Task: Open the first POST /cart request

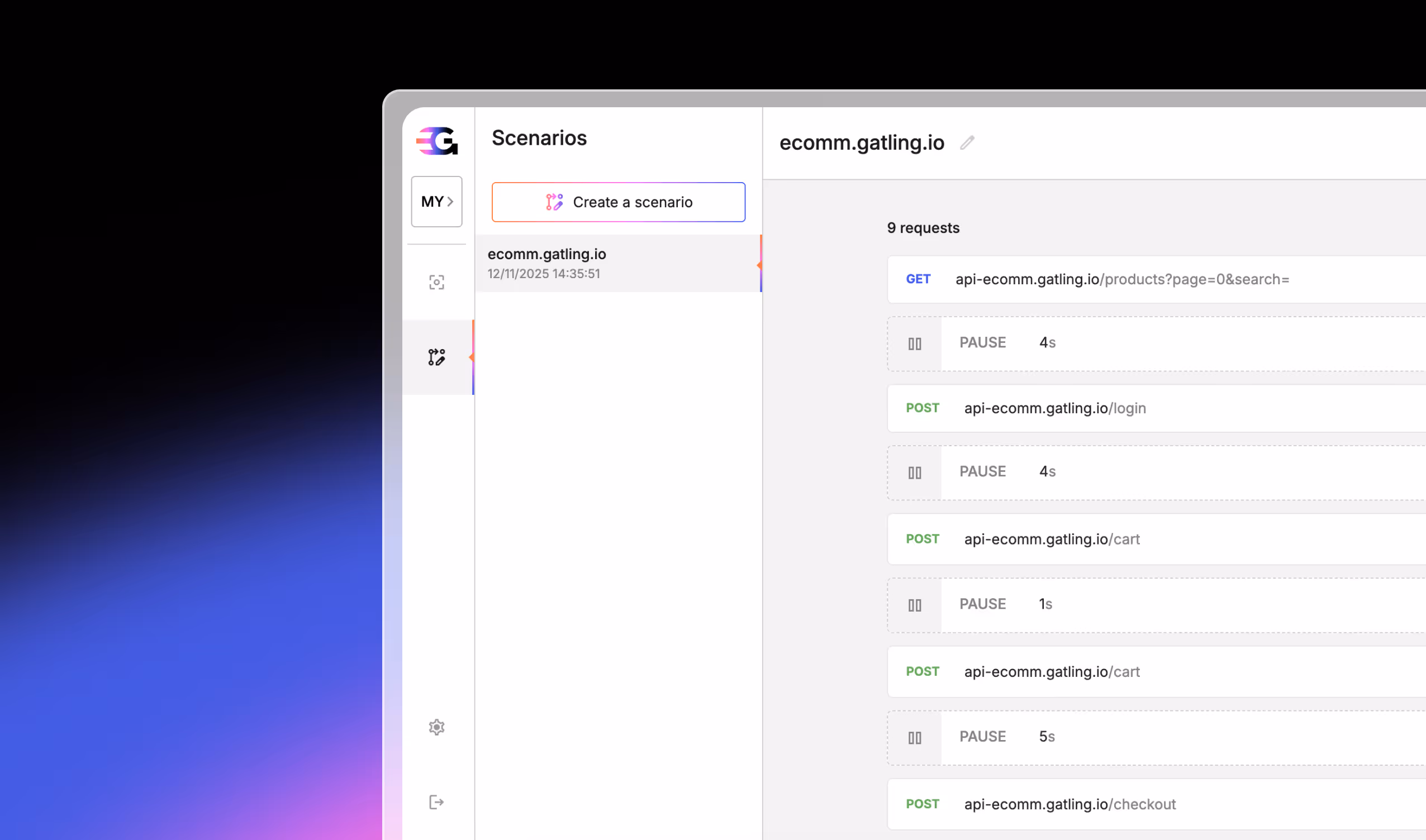Action: coord(1052,539)
